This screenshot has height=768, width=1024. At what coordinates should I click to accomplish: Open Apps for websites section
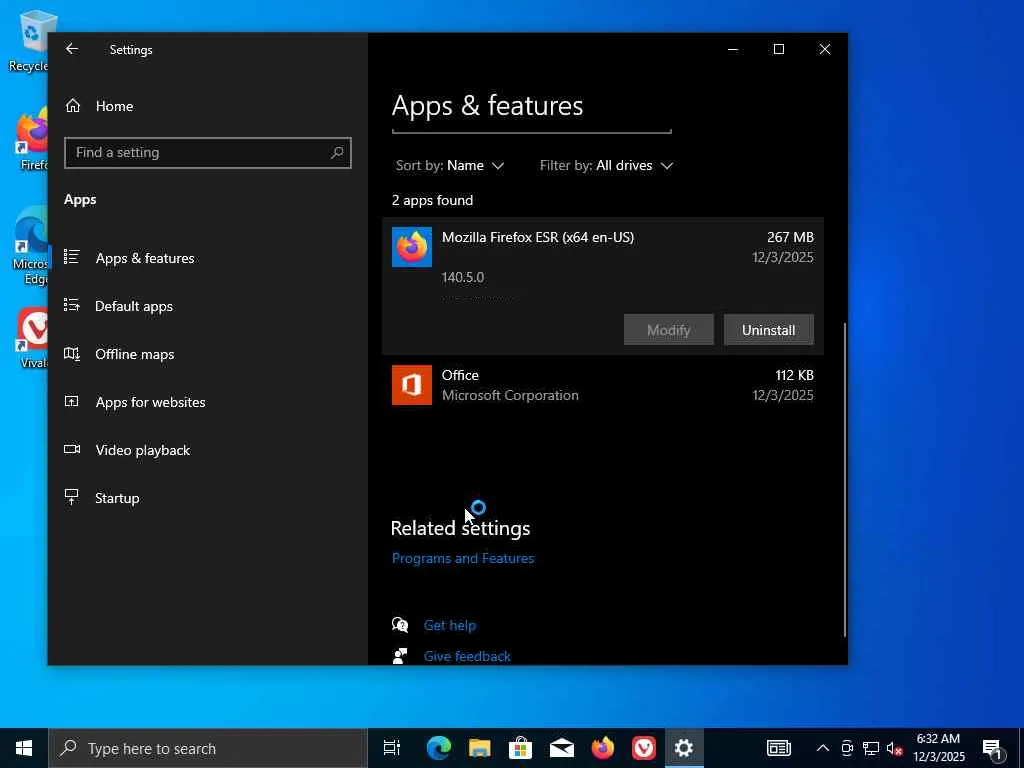[208, 402]
